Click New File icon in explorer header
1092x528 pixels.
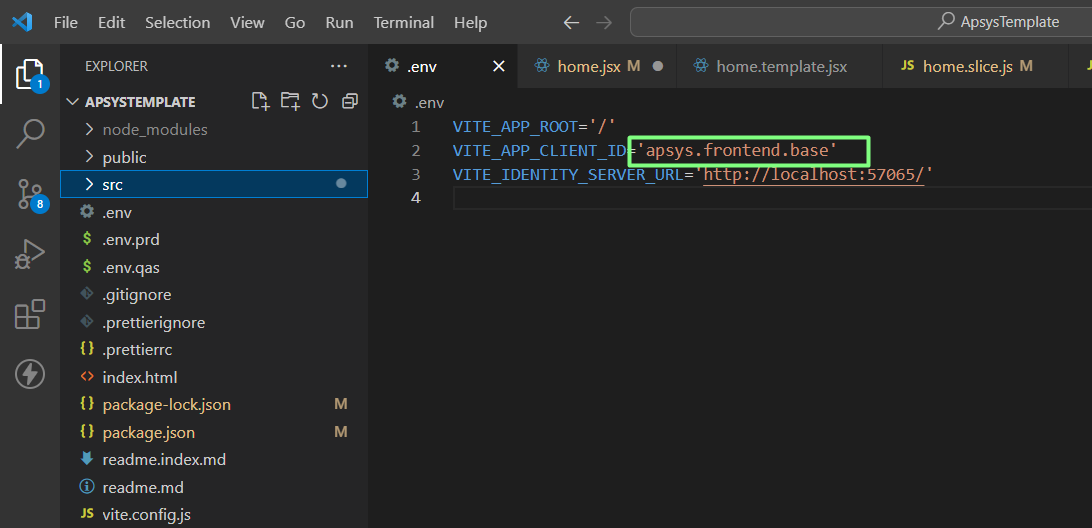(260, 101)
